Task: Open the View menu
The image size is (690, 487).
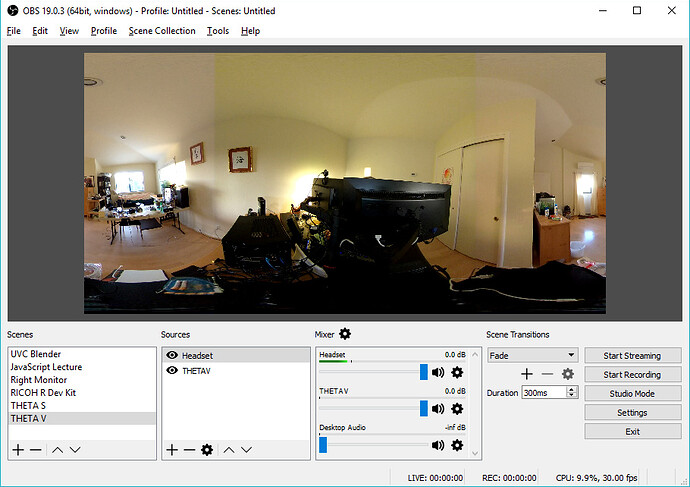Action: coord(69,31)
